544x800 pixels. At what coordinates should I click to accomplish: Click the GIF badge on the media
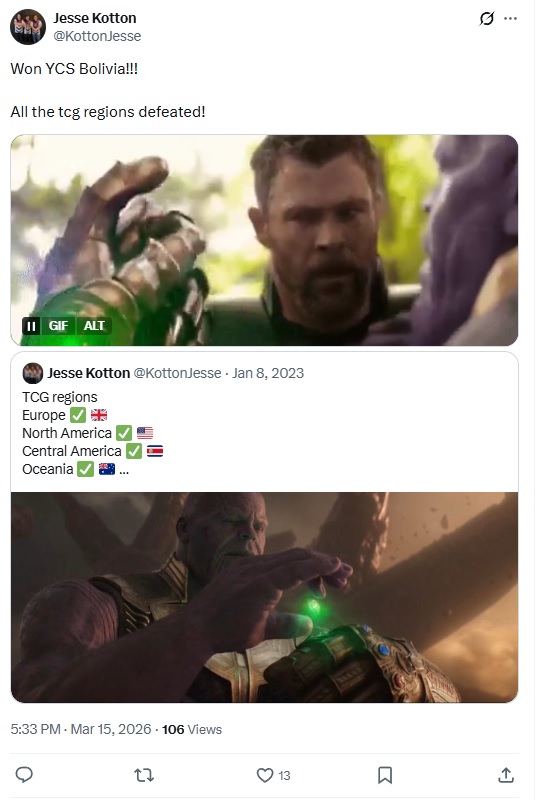coord(58,326)
